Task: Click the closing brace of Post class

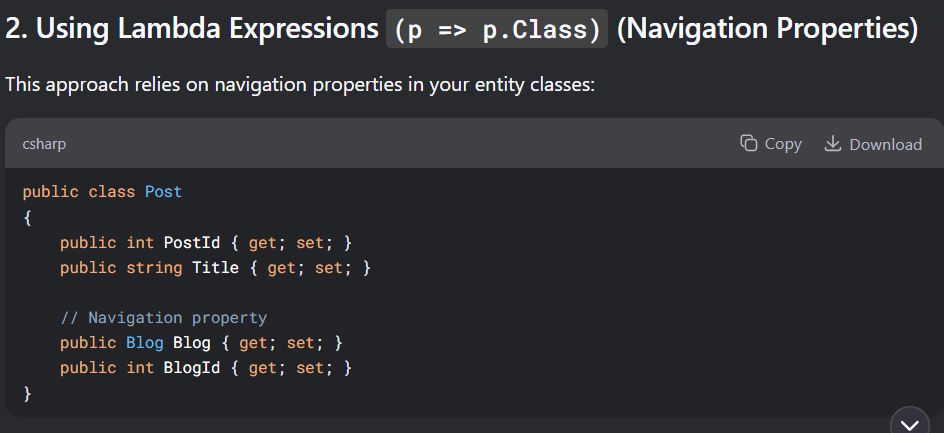Action: coord(27,393)
